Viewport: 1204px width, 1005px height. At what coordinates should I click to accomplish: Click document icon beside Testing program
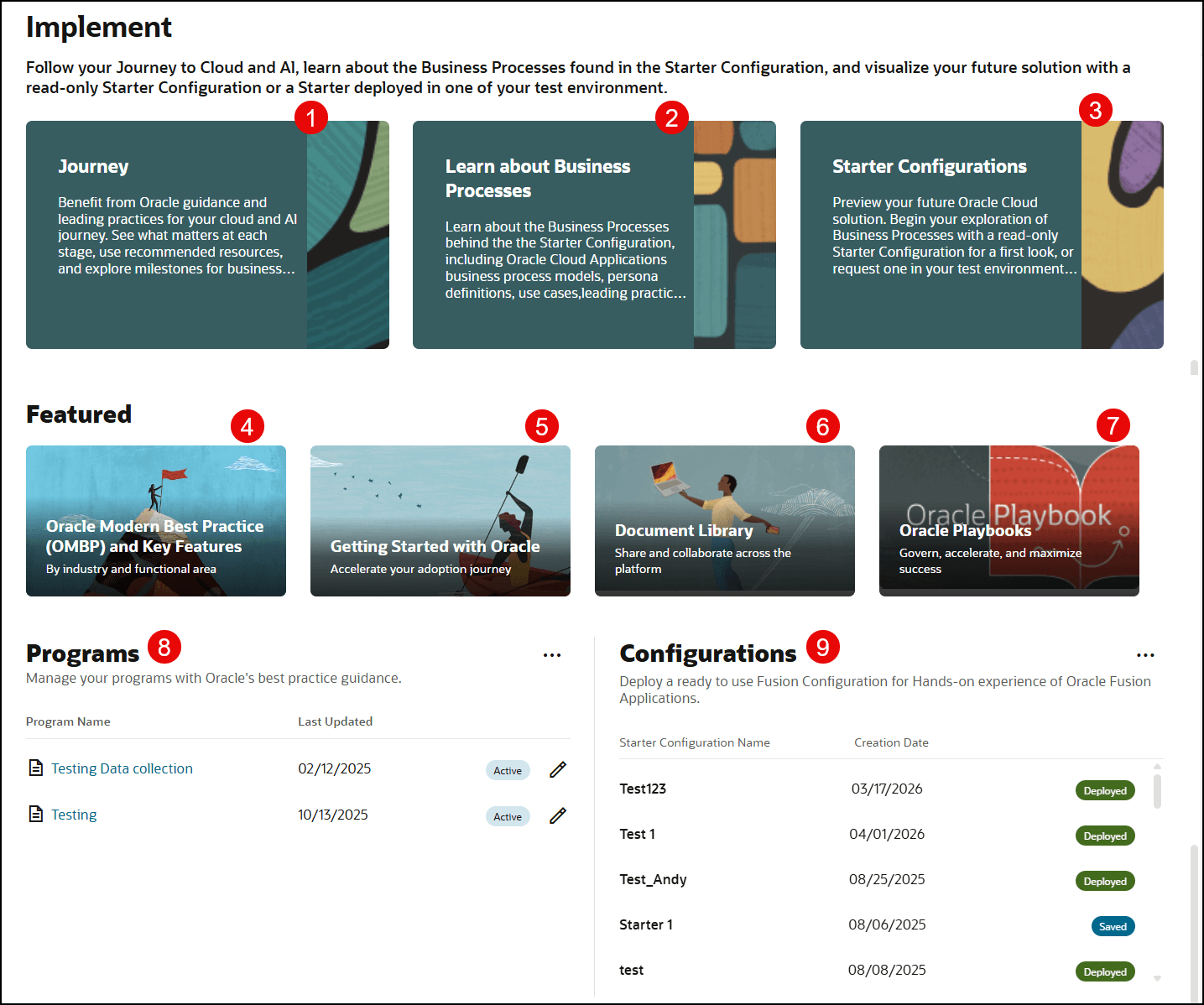point(36,814)
